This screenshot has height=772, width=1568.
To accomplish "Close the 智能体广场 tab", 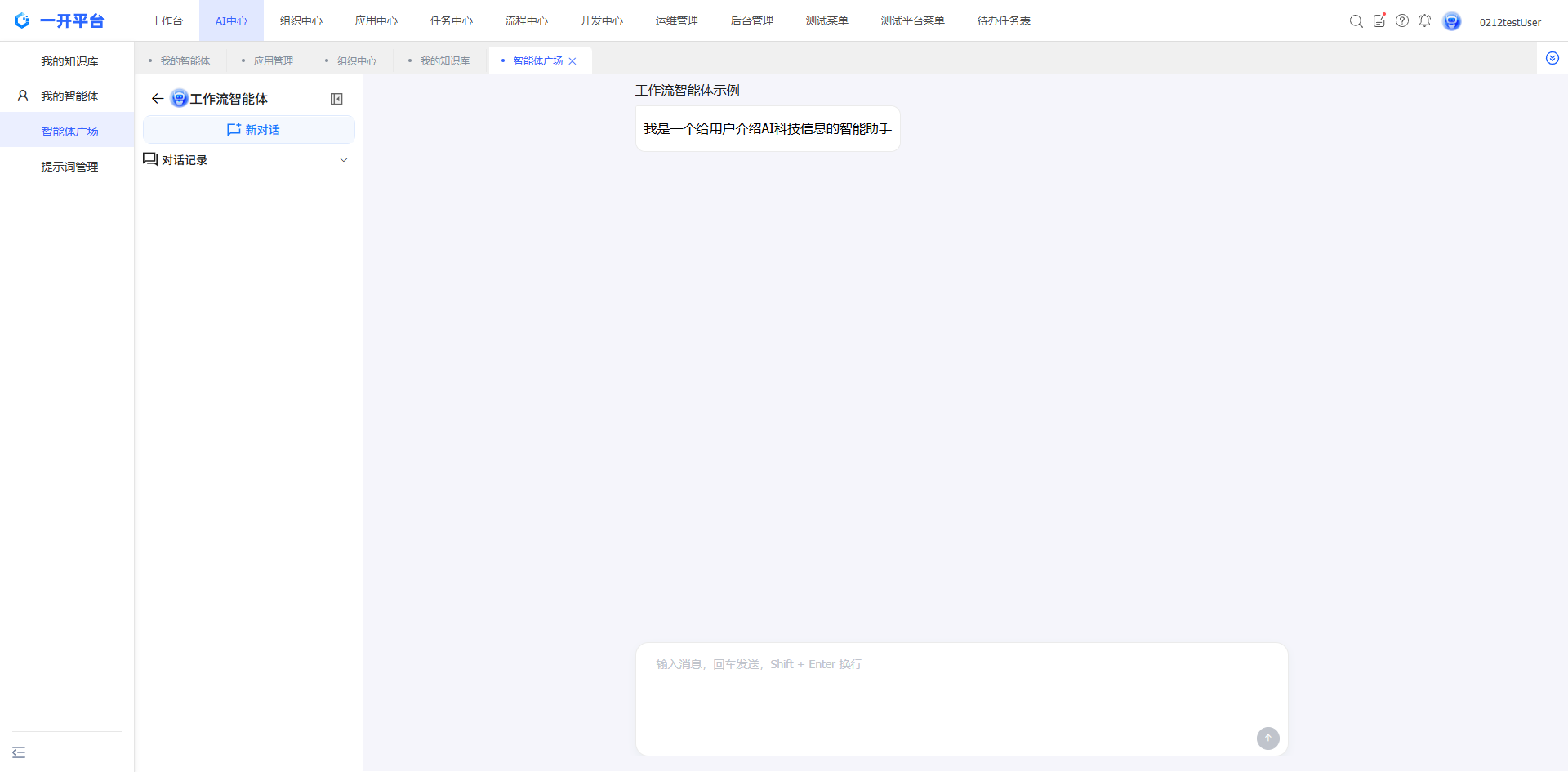I will (572, 61).
